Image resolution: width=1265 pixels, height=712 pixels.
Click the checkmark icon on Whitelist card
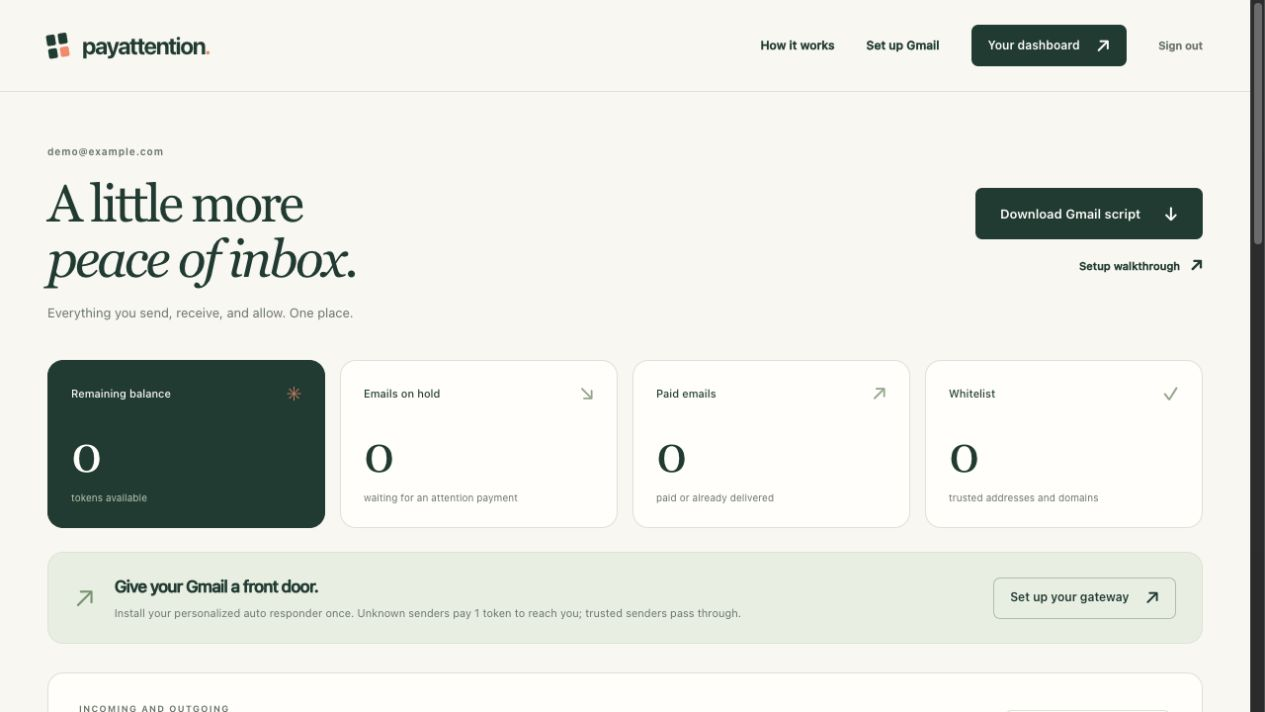[x=1171, y=394]
